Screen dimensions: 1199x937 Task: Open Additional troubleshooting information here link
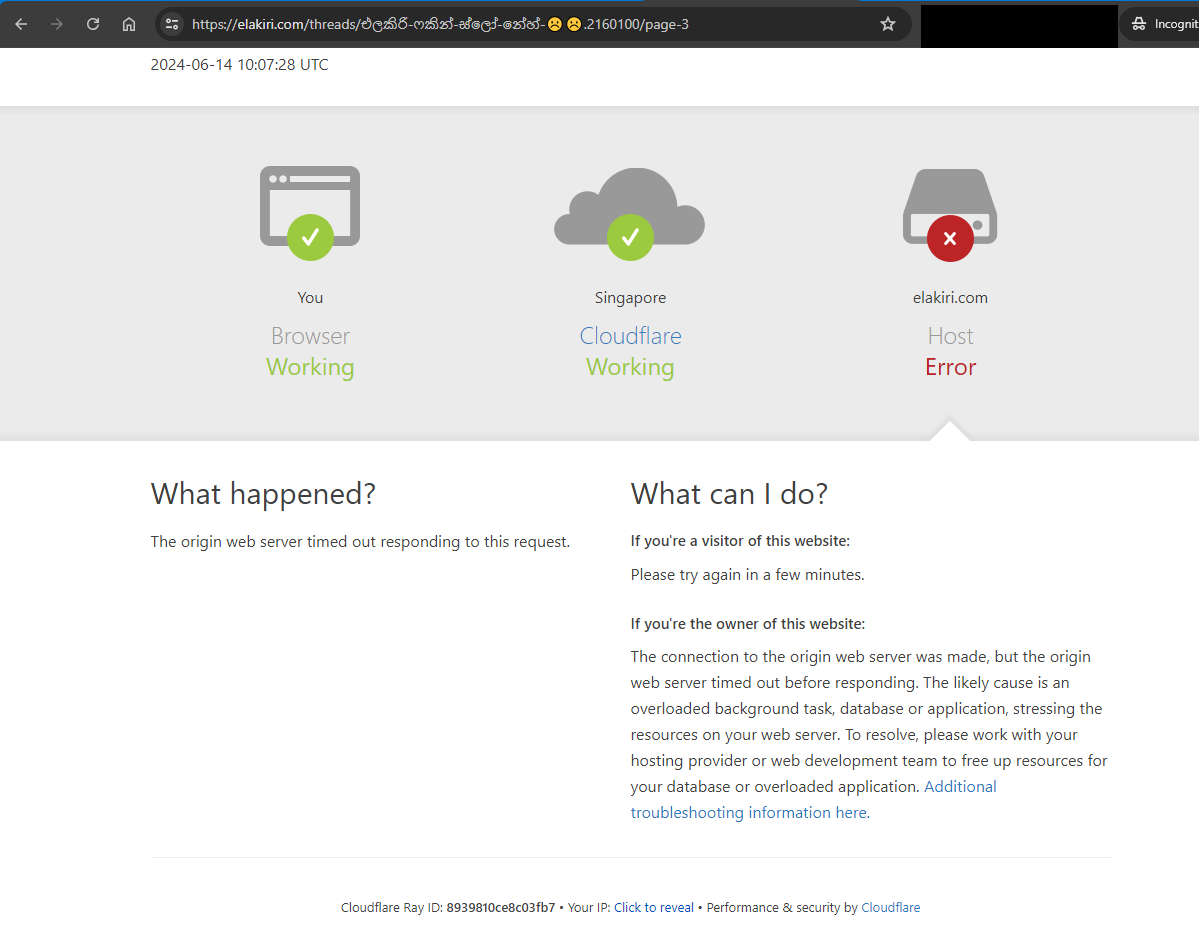pos(813,799)
